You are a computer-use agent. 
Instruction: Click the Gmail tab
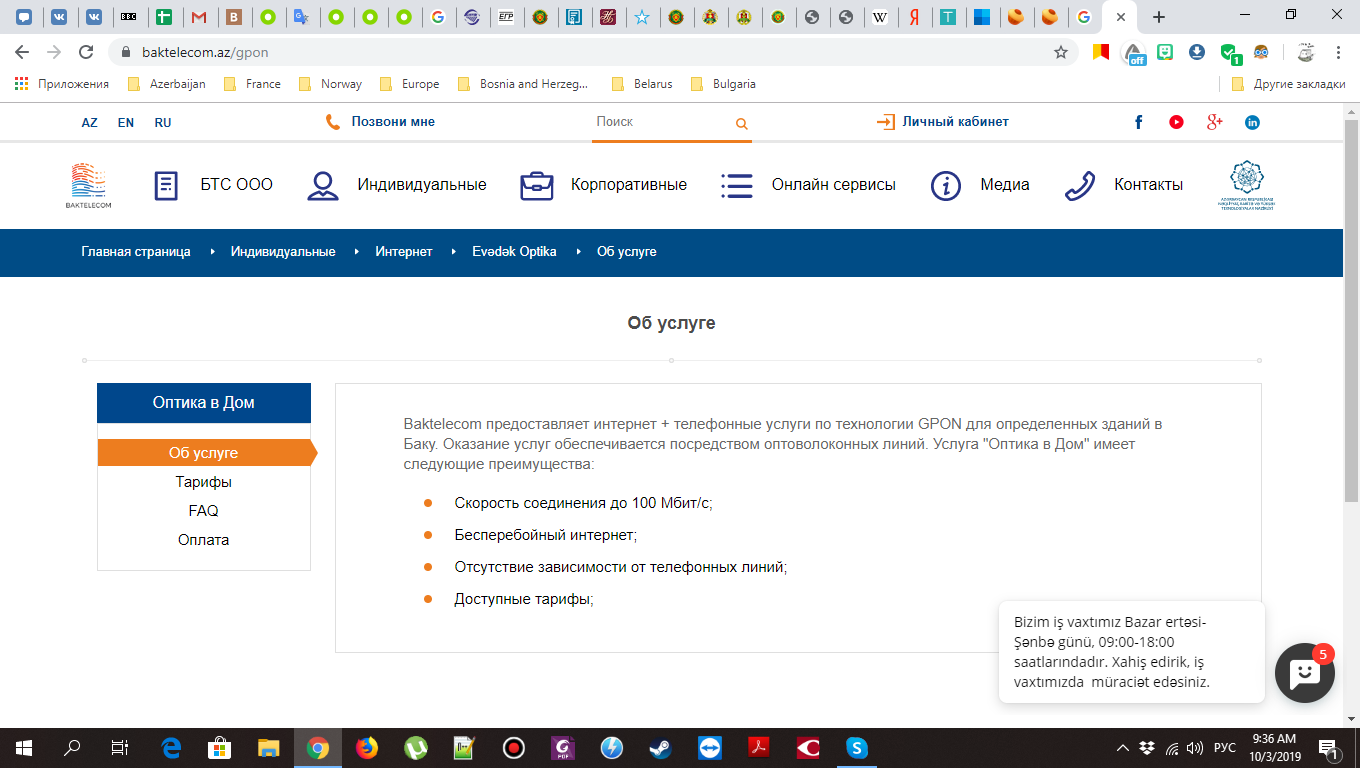point(200,17)
